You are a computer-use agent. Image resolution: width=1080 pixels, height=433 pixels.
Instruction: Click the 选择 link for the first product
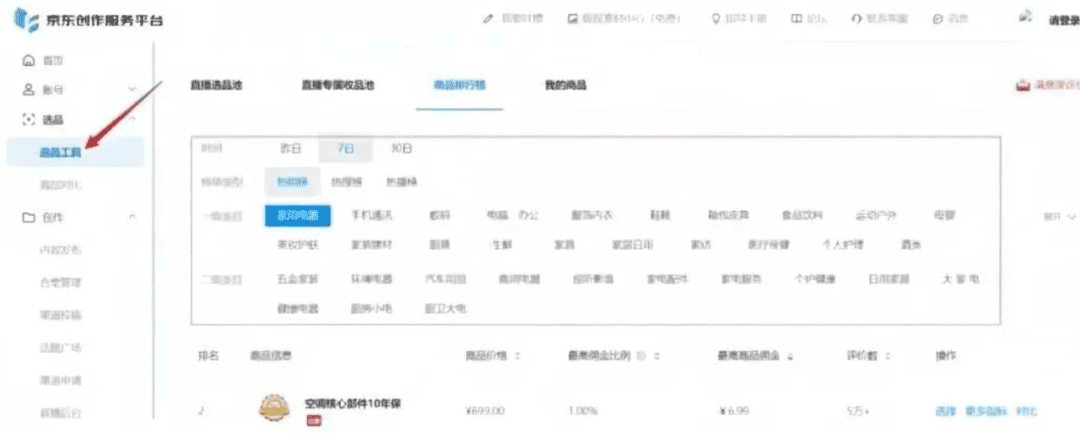click(945, 411)
